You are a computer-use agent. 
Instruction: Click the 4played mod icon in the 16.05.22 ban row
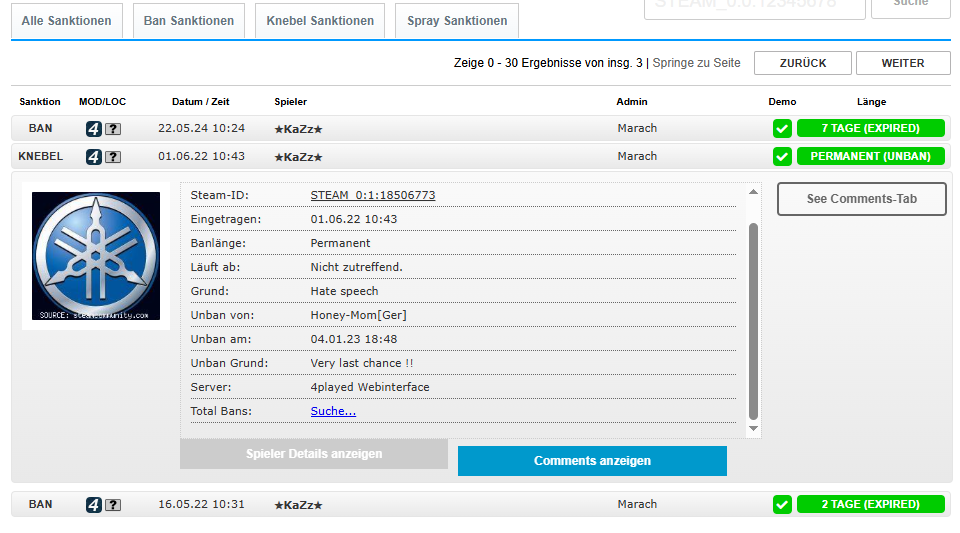tap(94, 505)
